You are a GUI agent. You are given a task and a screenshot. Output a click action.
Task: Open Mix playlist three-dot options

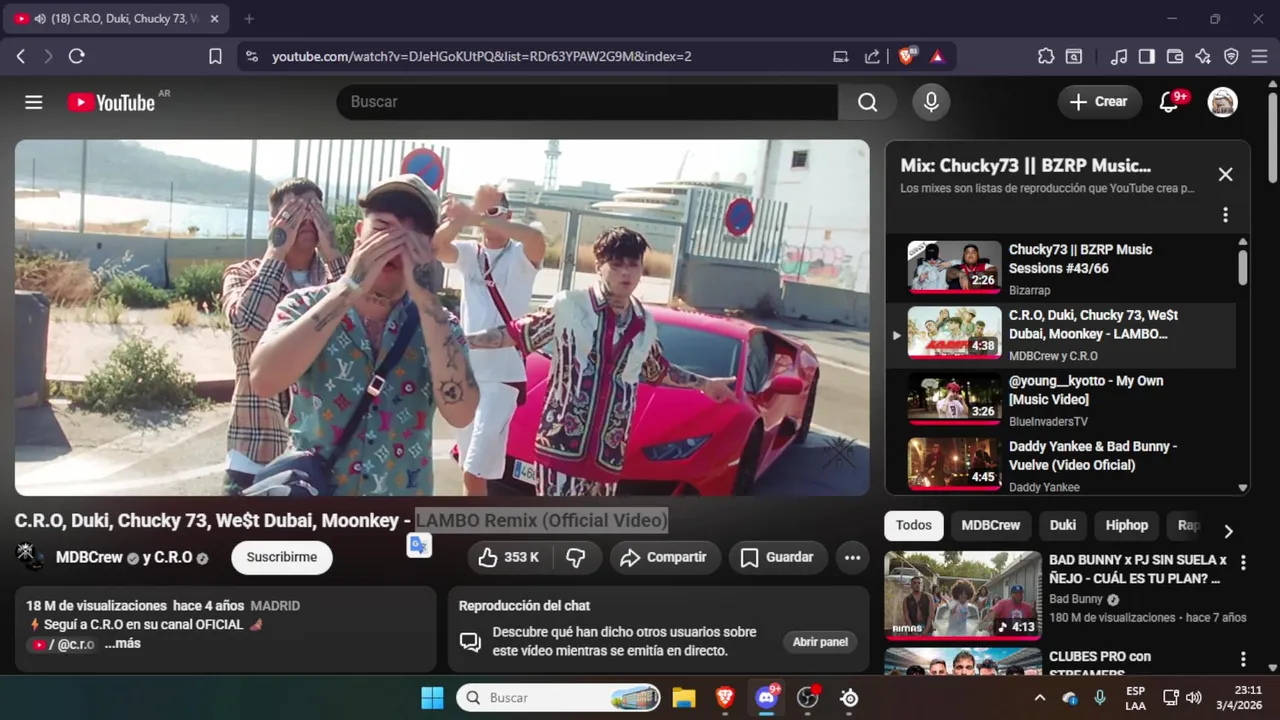tap(1225, 215)
